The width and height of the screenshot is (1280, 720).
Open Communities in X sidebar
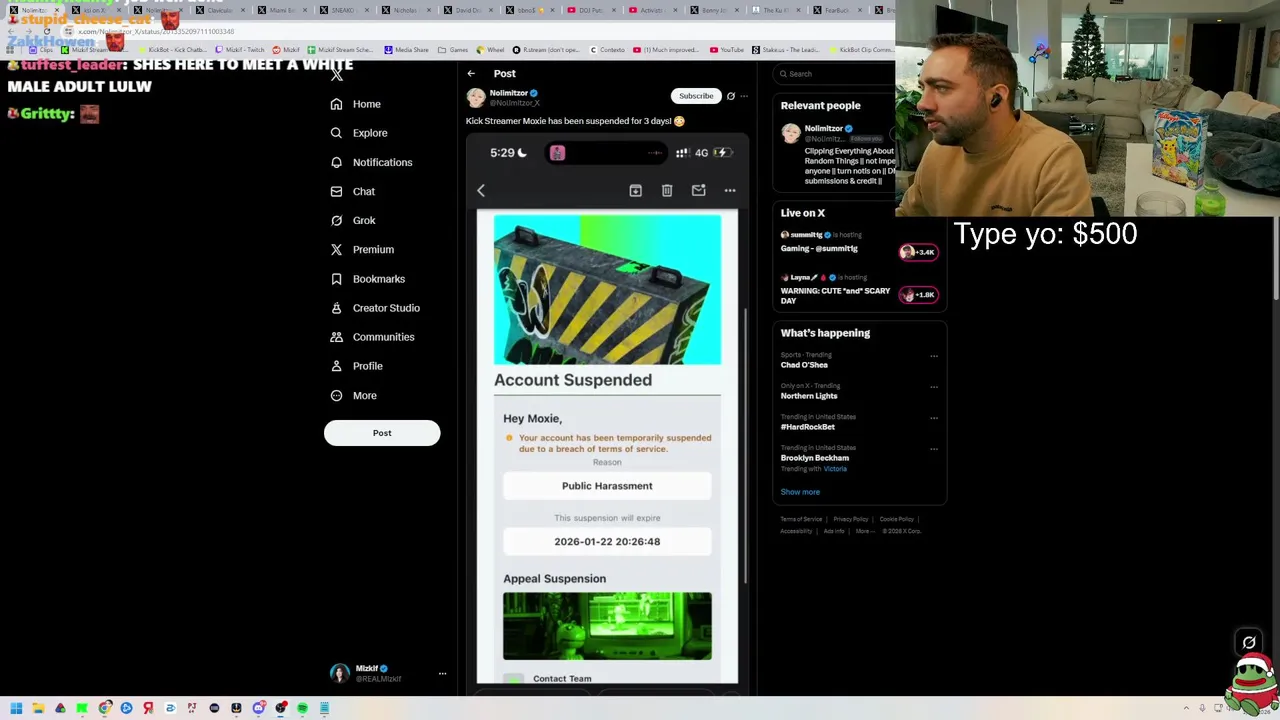[372, 337]
